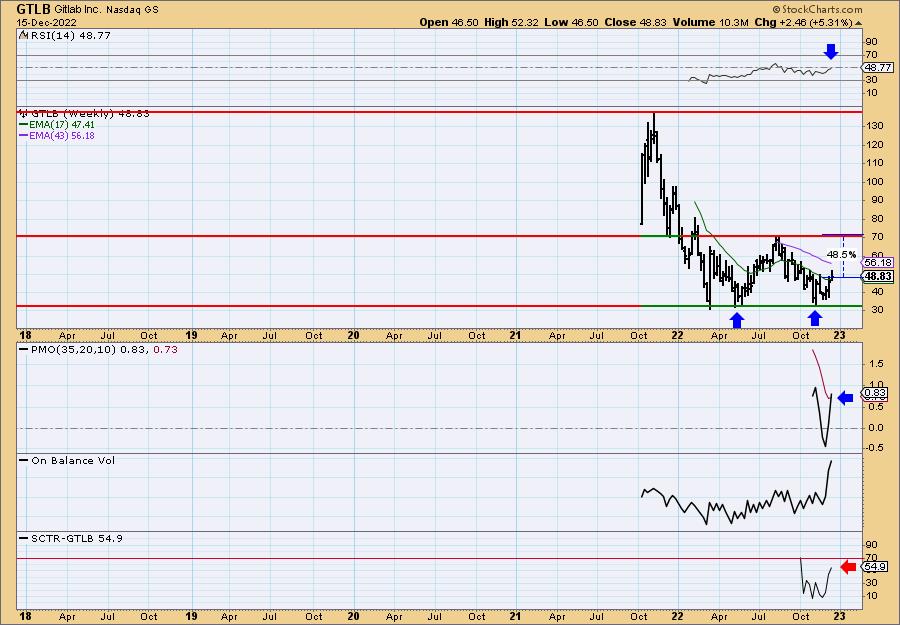Click the 48.77 RSI value tag on the right axis

[878, 68]
